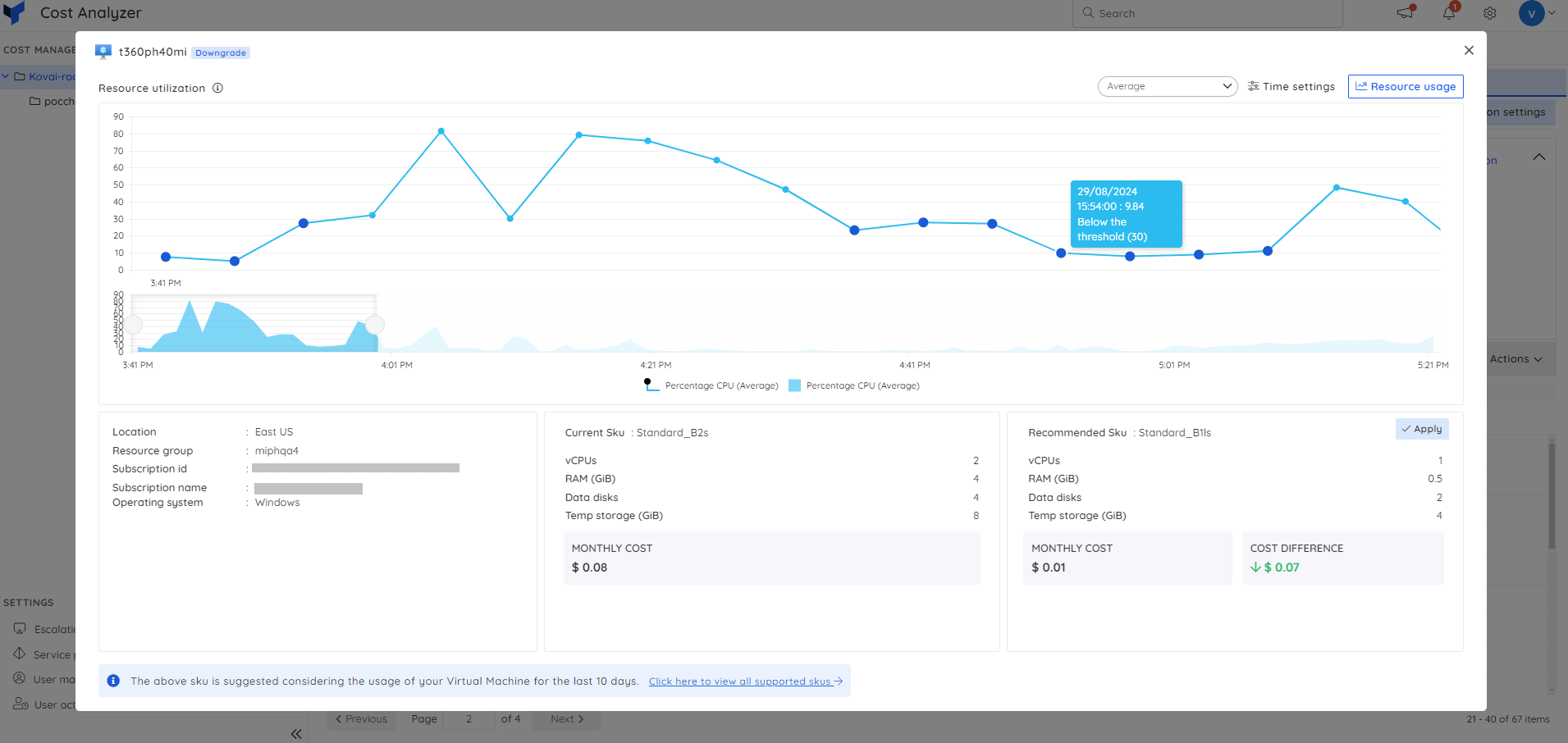Click the Resource usage button
The height and width of the screenshot is (743, 1568).
pyautogui.click(x=1405, y=86)
